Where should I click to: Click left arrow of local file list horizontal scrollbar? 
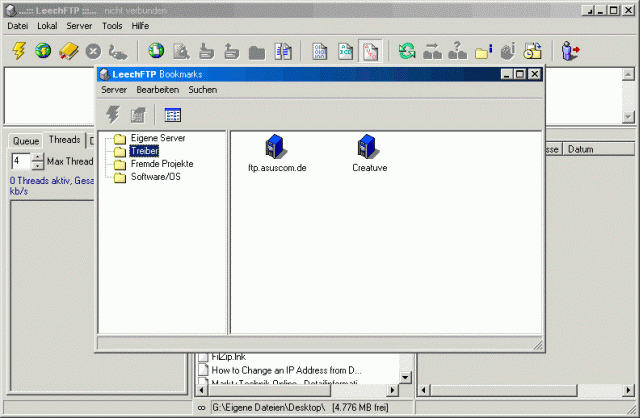click(x=201, y=390)
